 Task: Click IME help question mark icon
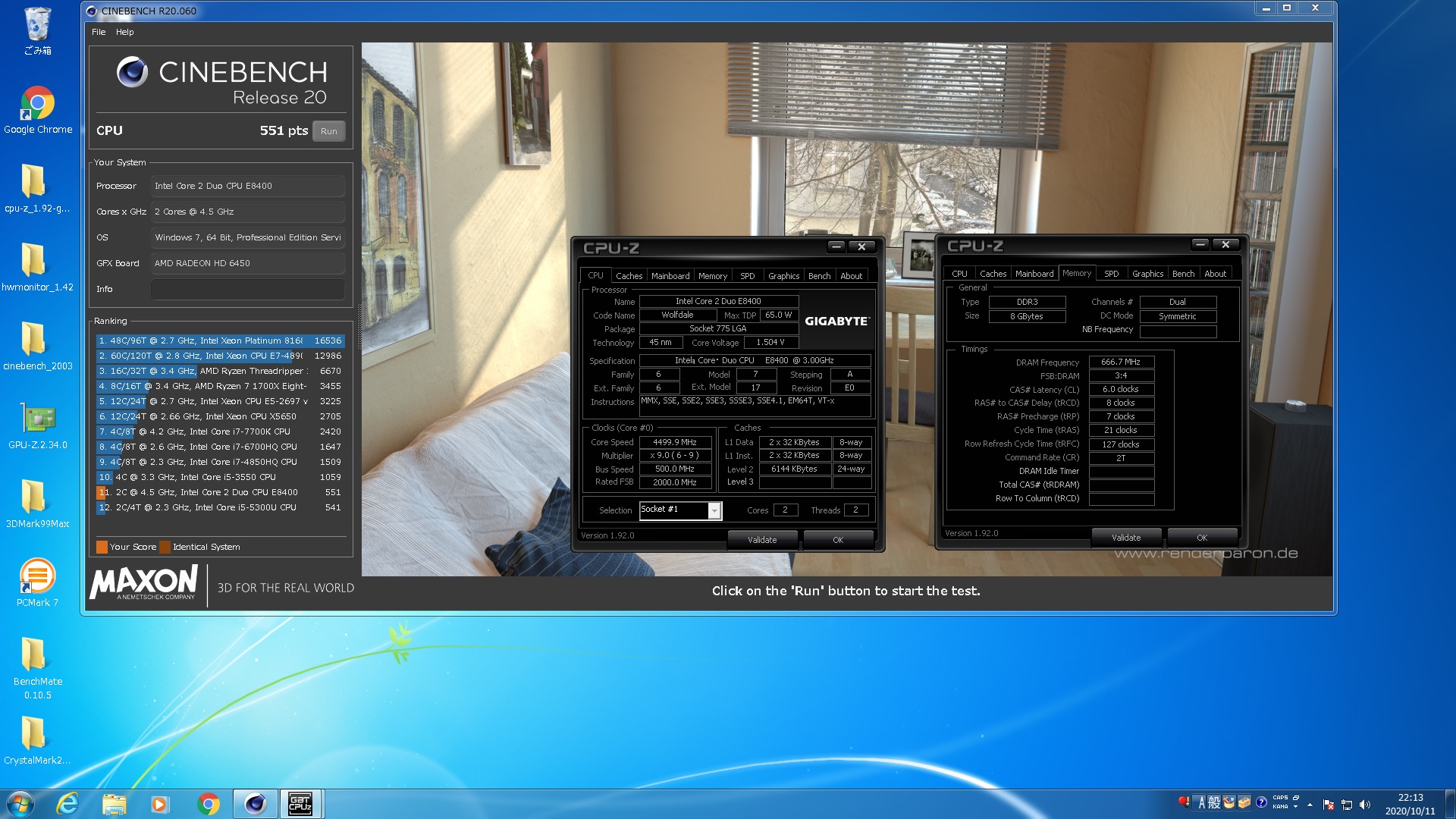point(1261,802)
